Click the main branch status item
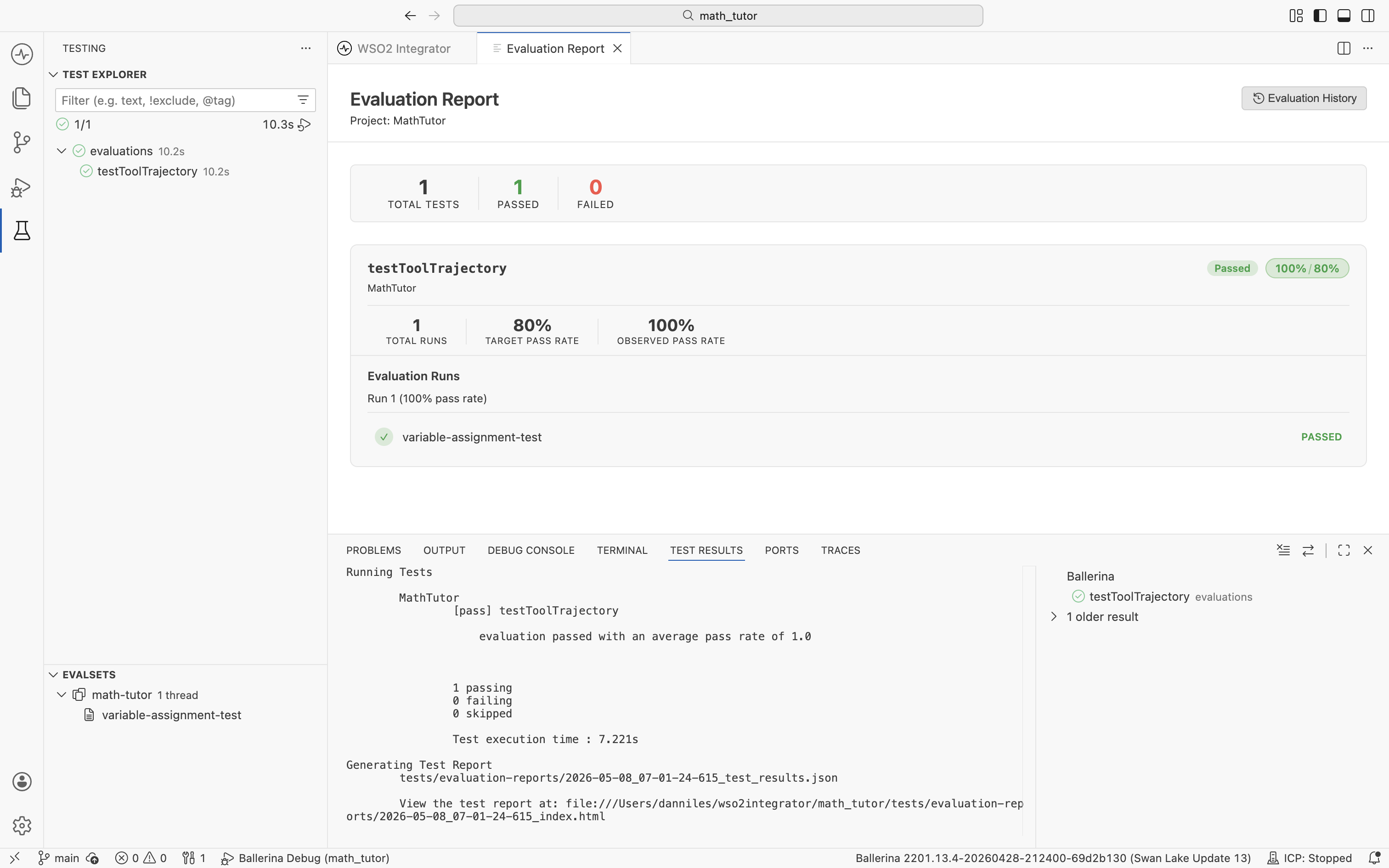The height and width of the screenshot is (868, 1389). [x=58, y=858]
